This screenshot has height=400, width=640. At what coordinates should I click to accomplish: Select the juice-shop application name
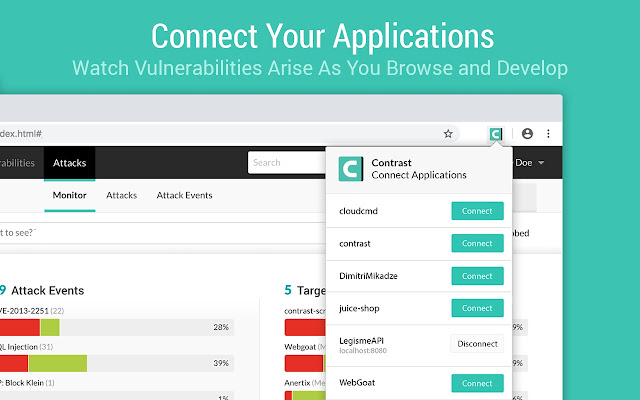pos(359,309)
